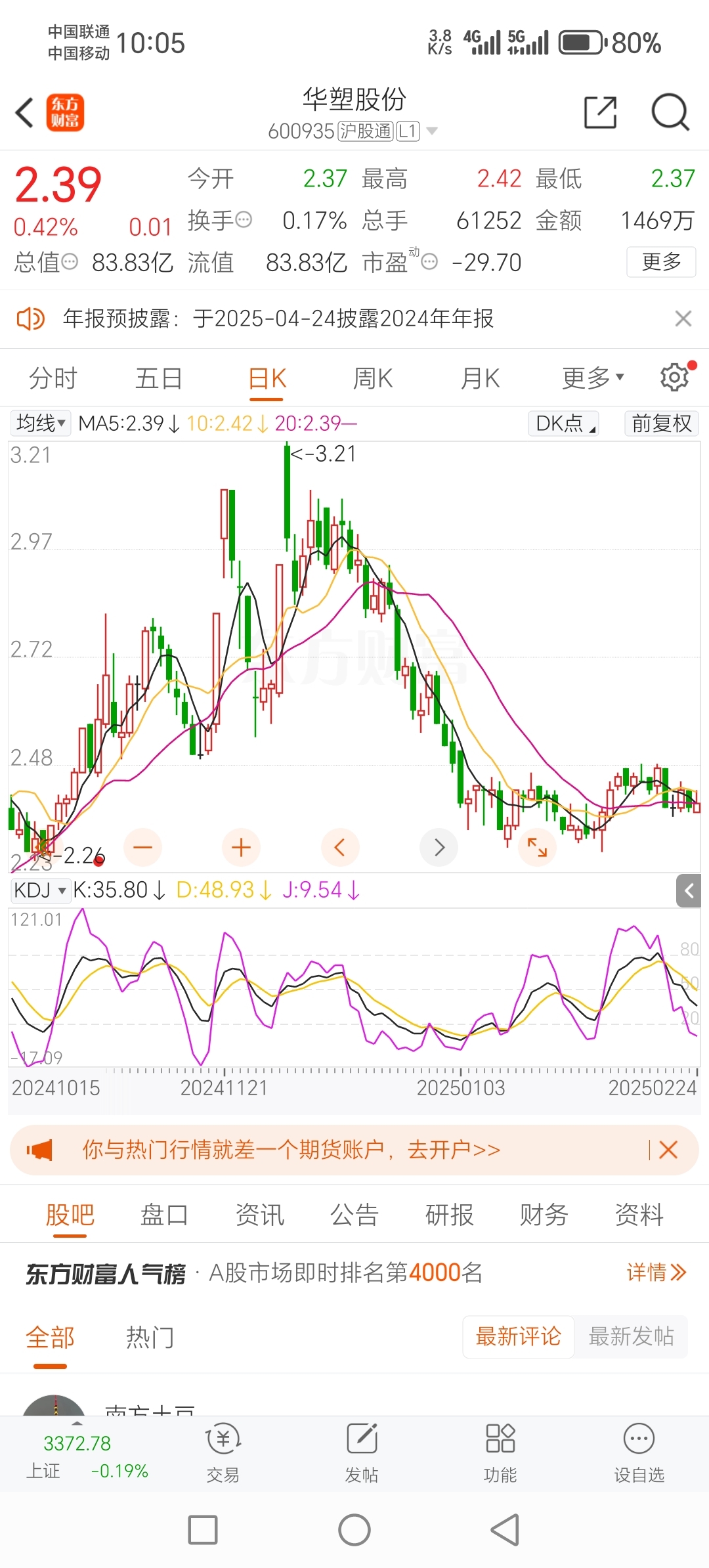Screen dimensions: 709x1568
Task: Tap the Android recent apps square
Action: 203,1530
